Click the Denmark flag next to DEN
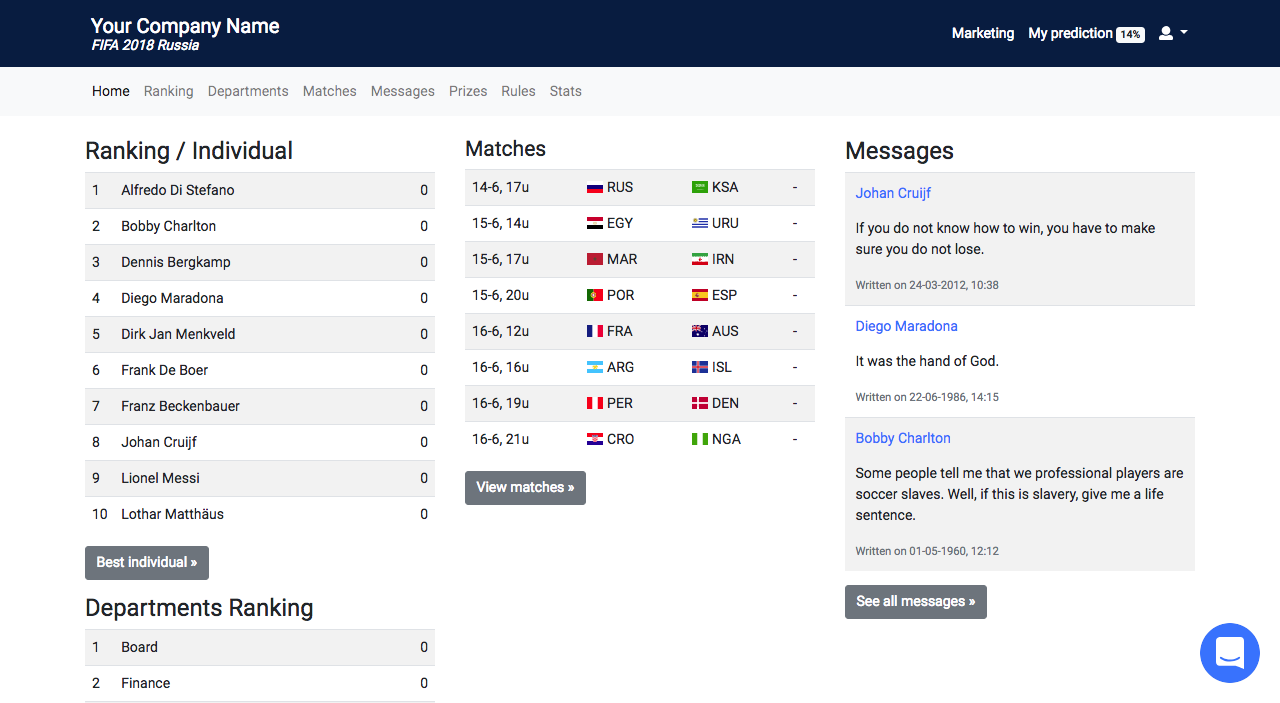 pyautogui.click(x=700, y=404)
